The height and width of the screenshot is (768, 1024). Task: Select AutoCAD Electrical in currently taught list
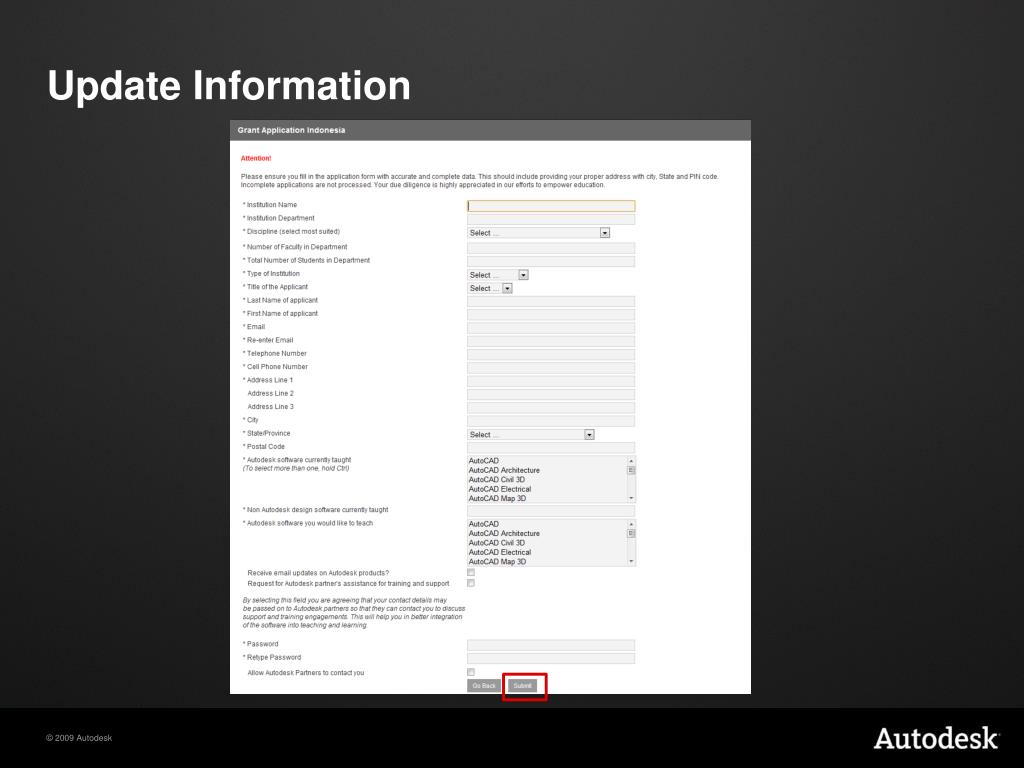[x=547, y=489]
